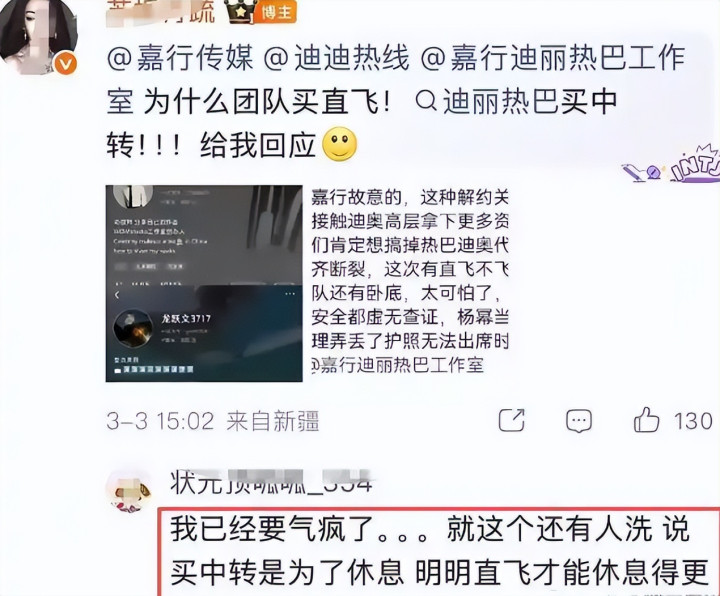Click the magnifier search icon before 迪丽热巴
The width and height of the screenshot is (720, 596).
[x=426, y=102]
